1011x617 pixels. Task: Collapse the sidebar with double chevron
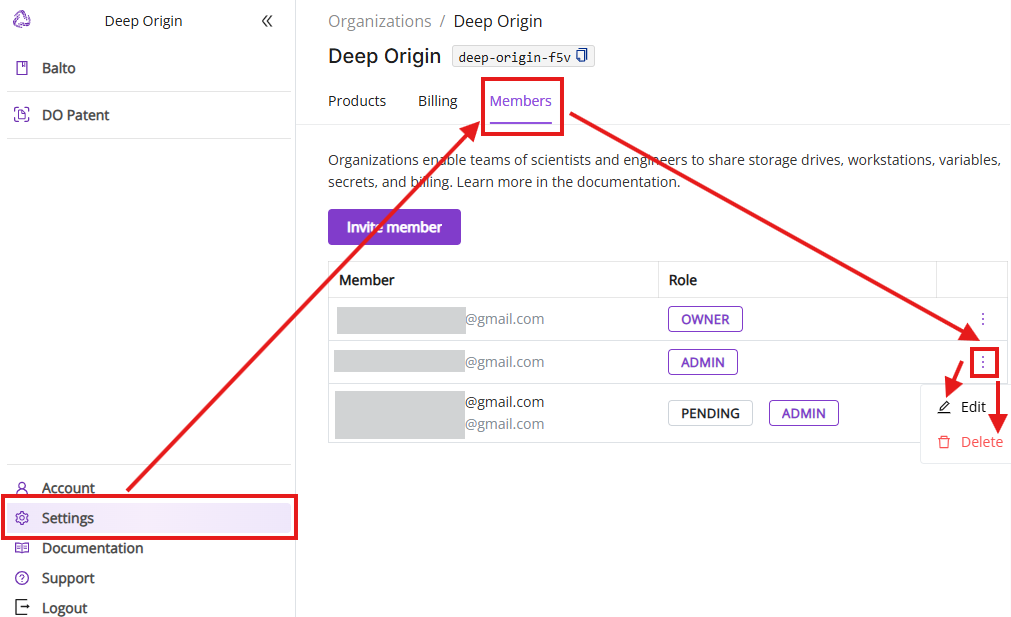267,21
